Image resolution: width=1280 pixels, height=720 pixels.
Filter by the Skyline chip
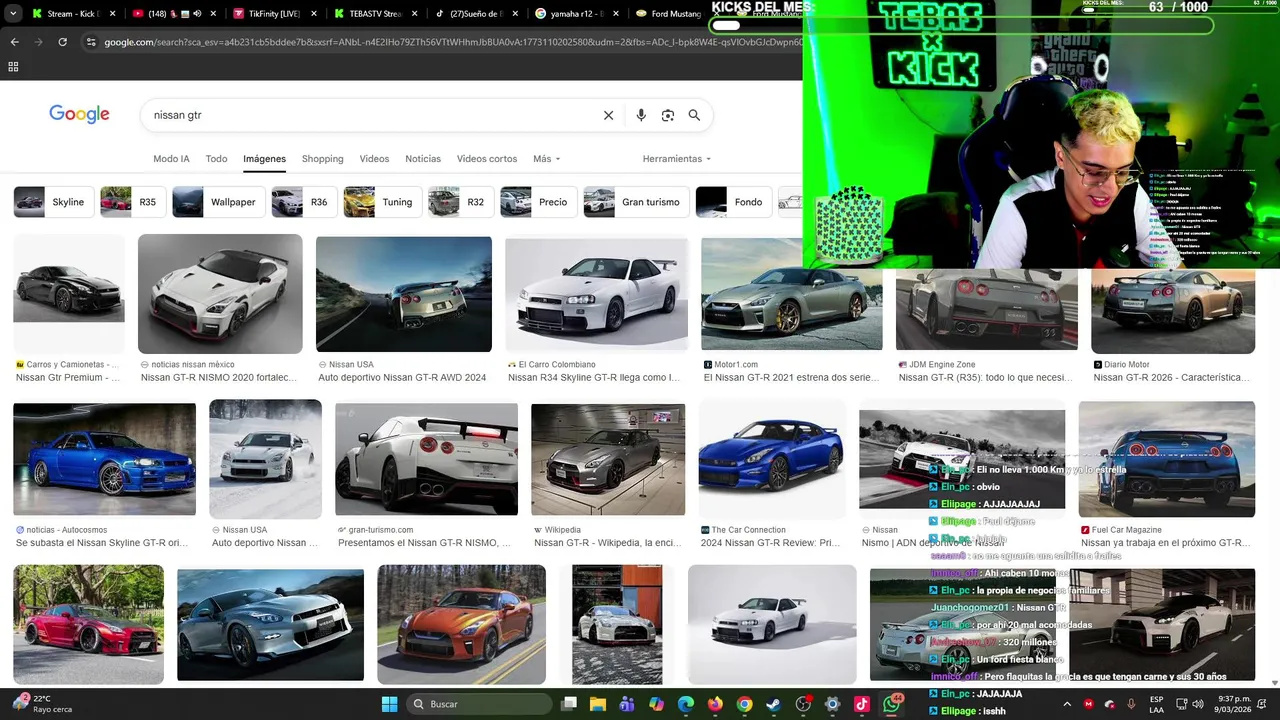tap(53, 202)
